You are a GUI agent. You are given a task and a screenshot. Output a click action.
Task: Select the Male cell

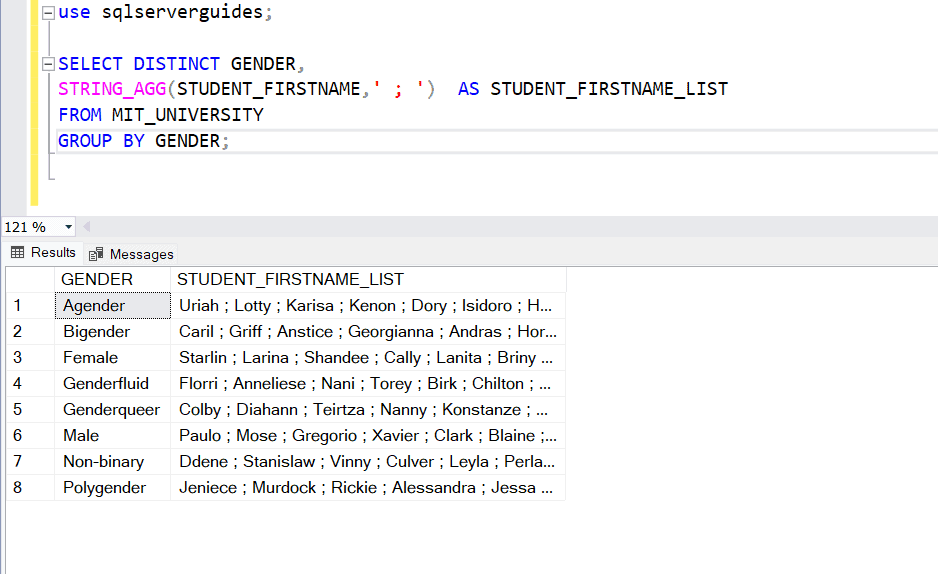click(112, 436)
